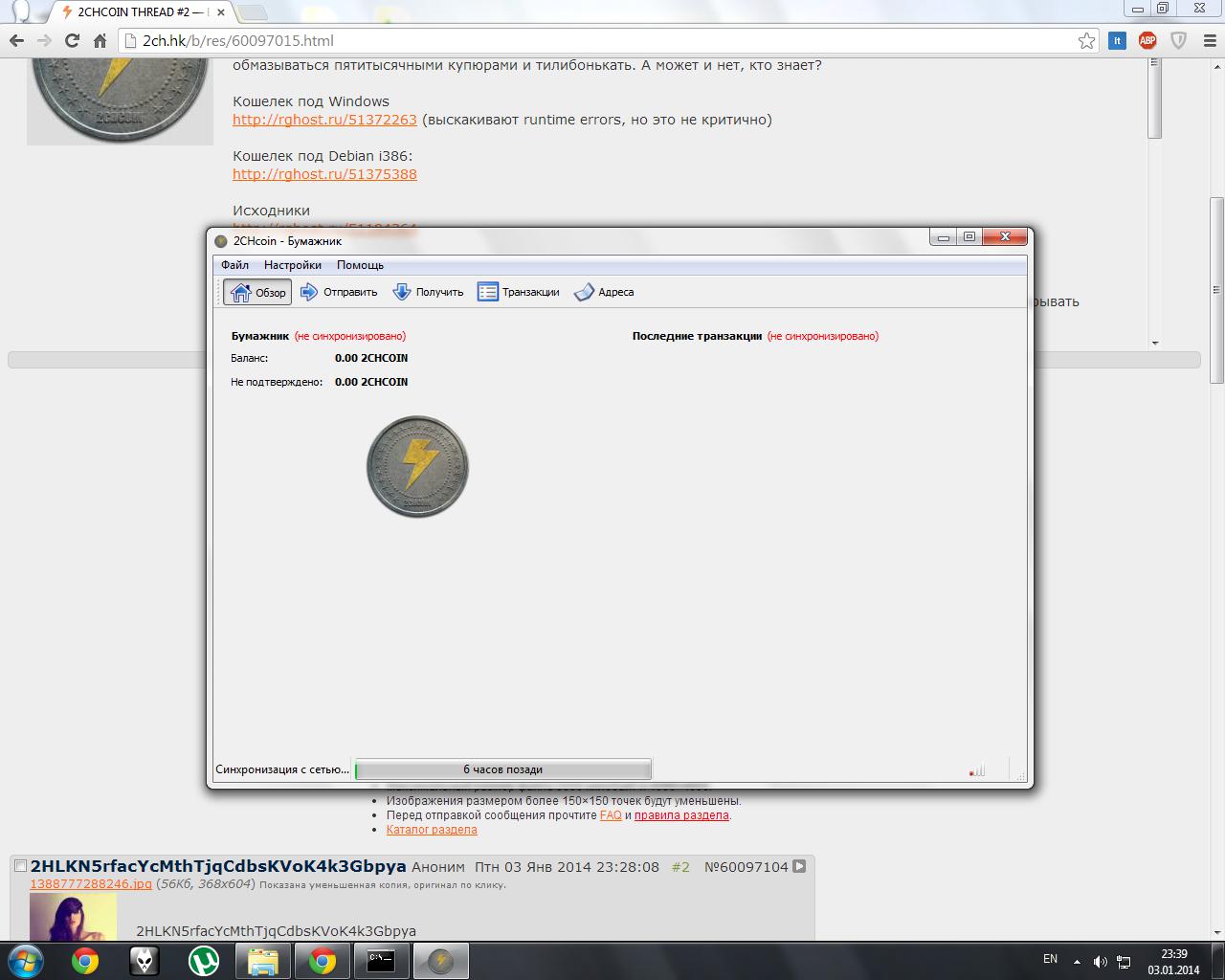Click the shield extension icon in Chrome
The image size is (1225, 980).
point(1179,40)
